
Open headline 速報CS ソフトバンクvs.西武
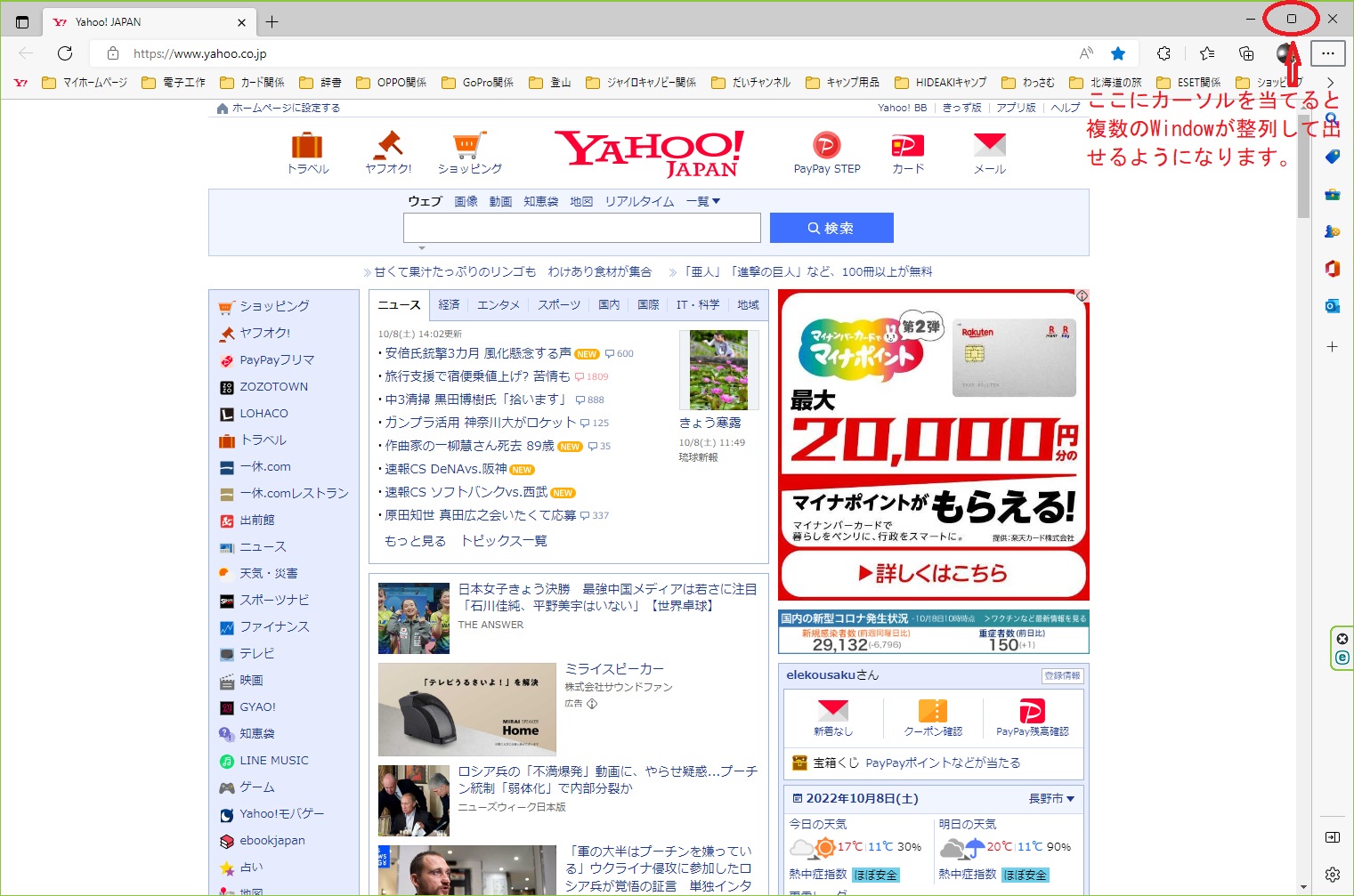coord(466,492)
